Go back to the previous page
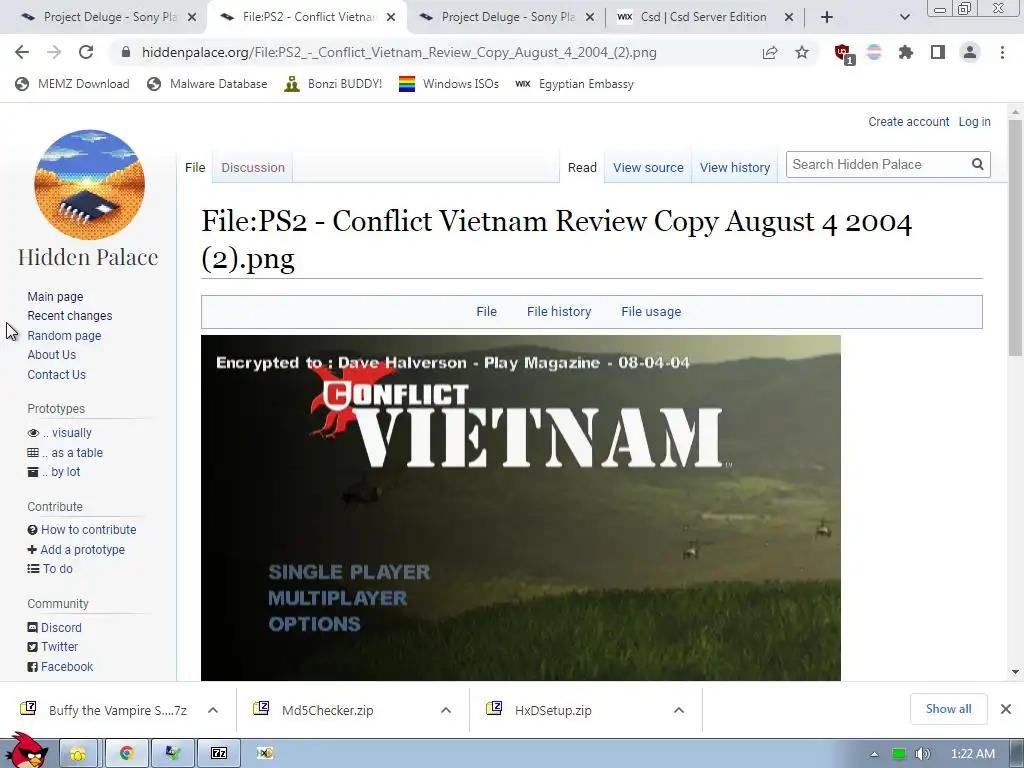This screenshot has width=1024, height=768. (x=22, y=52)
